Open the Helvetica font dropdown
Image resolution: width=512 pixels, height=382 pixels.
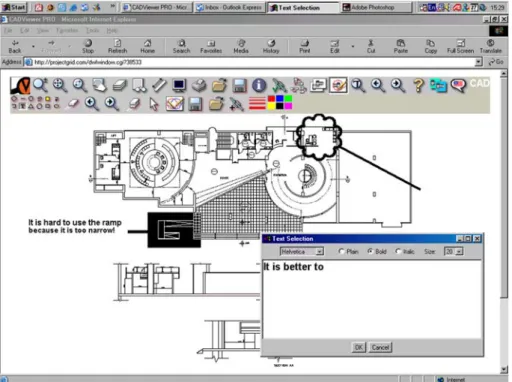tap(302, 252)
